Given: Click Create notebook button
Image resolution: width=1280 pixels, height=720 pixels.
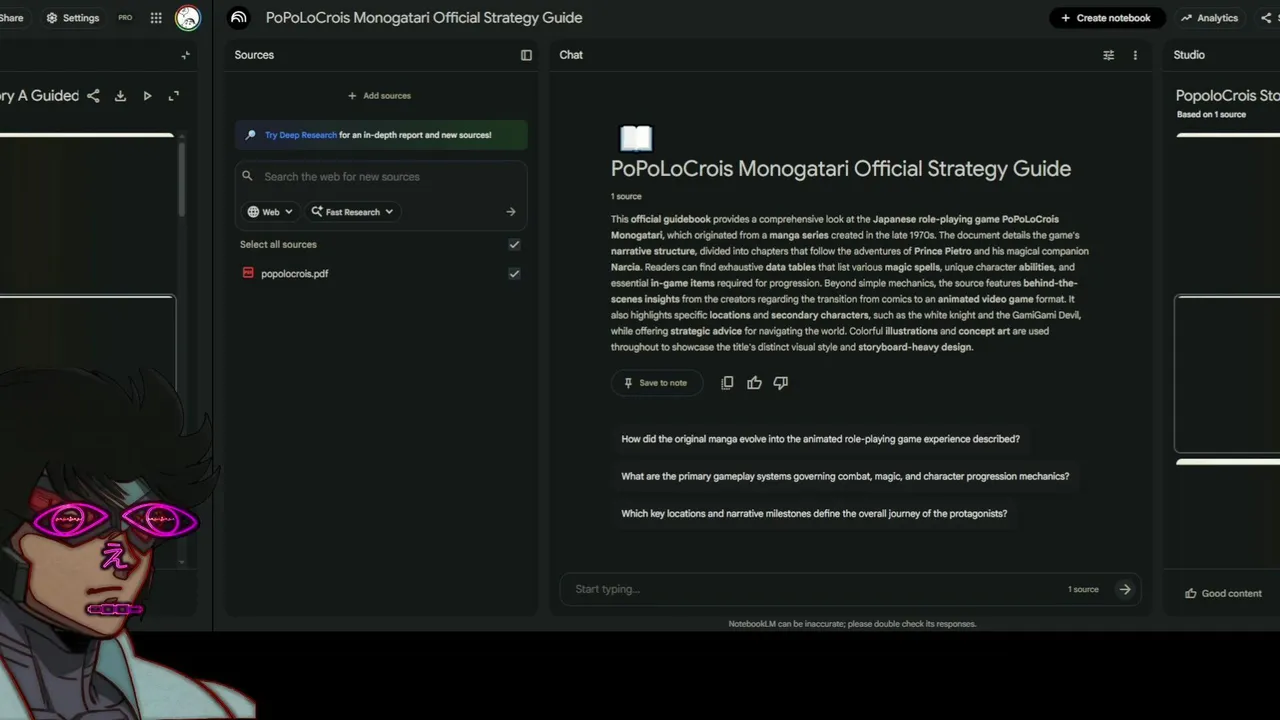Looking at the screenshot, I should 1106,18.
